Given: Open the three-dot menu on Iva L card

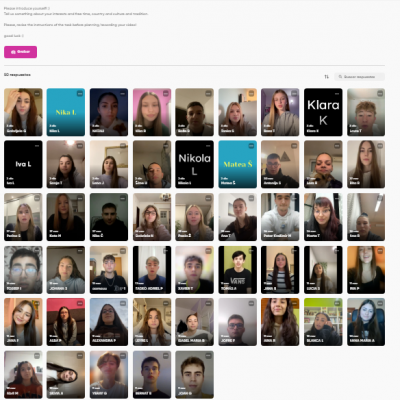Looking at the screenshot, I should coord(37,146).
